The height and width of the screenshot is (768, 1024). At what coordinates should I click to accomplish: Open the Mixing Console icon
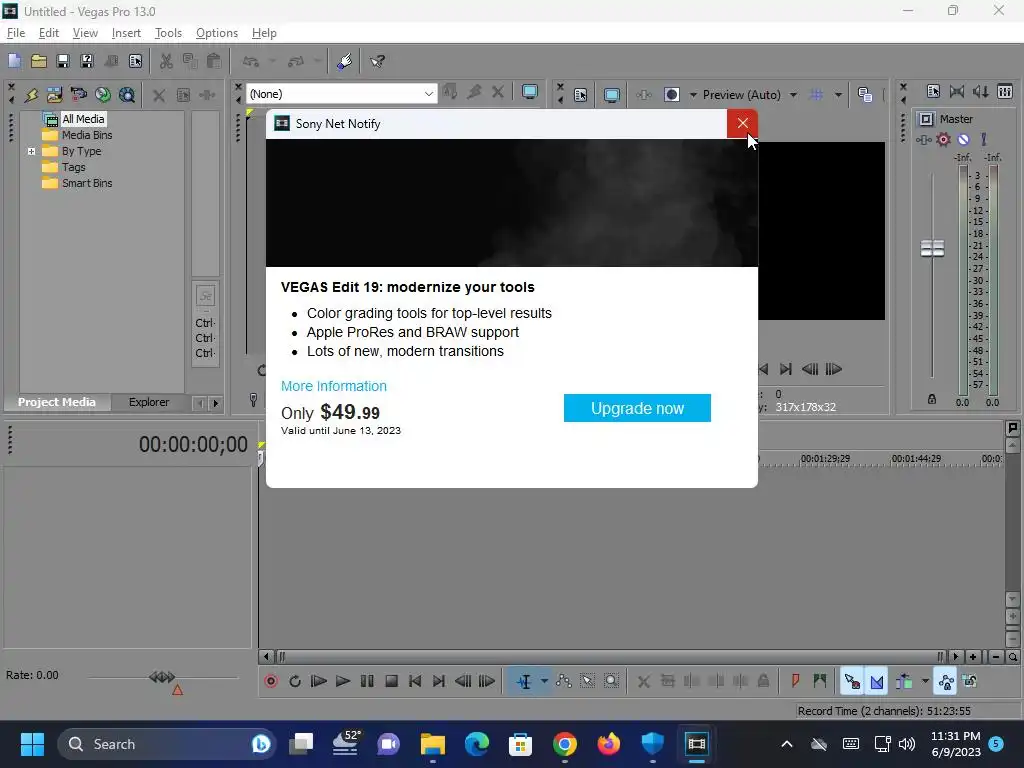click(1005, 91)
